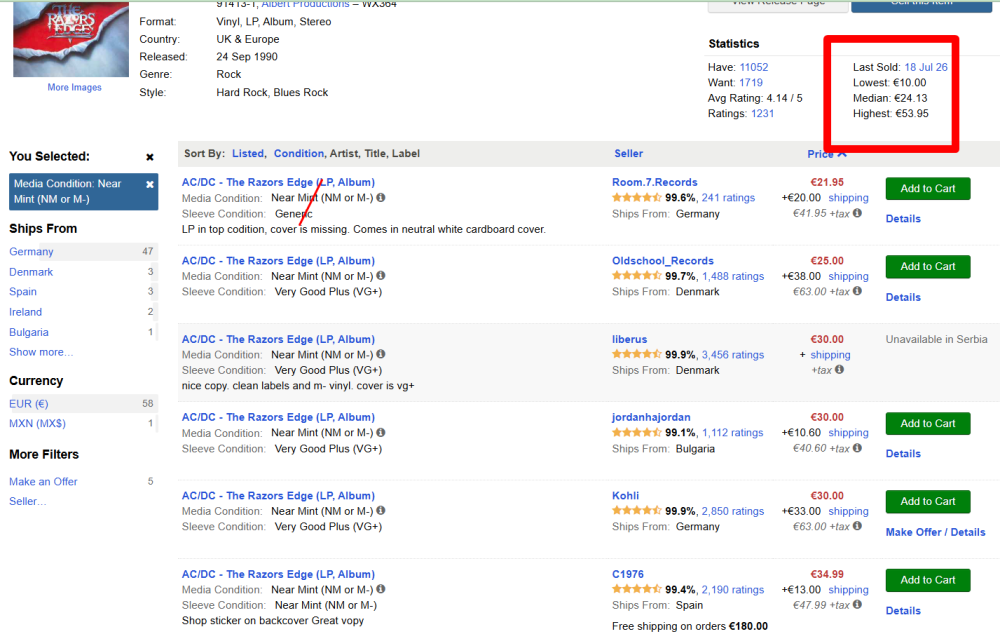Show tax info for Oldschool_Records €63.00 total
Viewport: 1000px width, 634px height.
point(857,291)
